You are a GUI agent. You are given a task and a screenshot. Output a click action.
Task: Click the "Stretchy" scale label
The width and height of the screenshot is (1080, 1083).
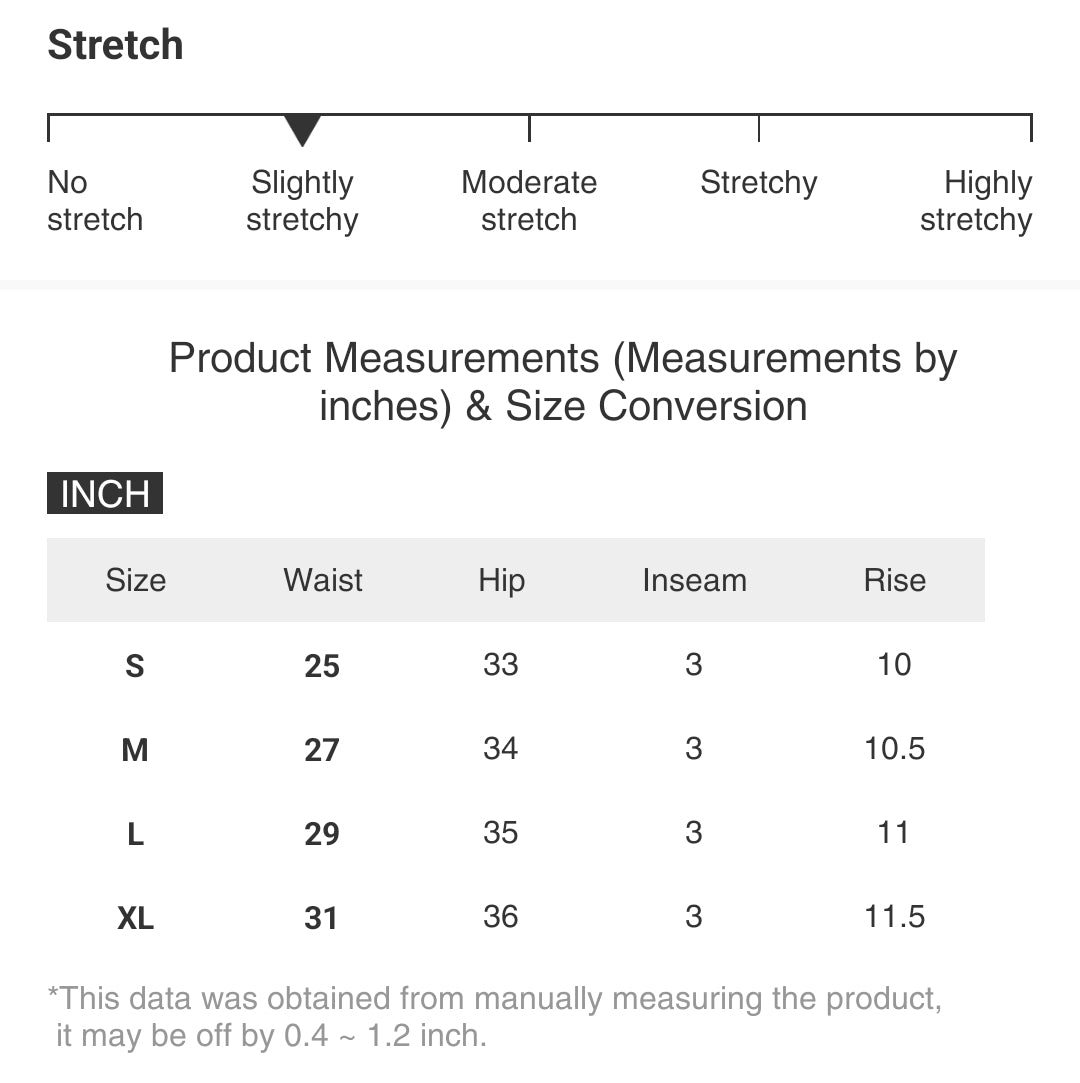pyautogui.click(x=758, y=183)
